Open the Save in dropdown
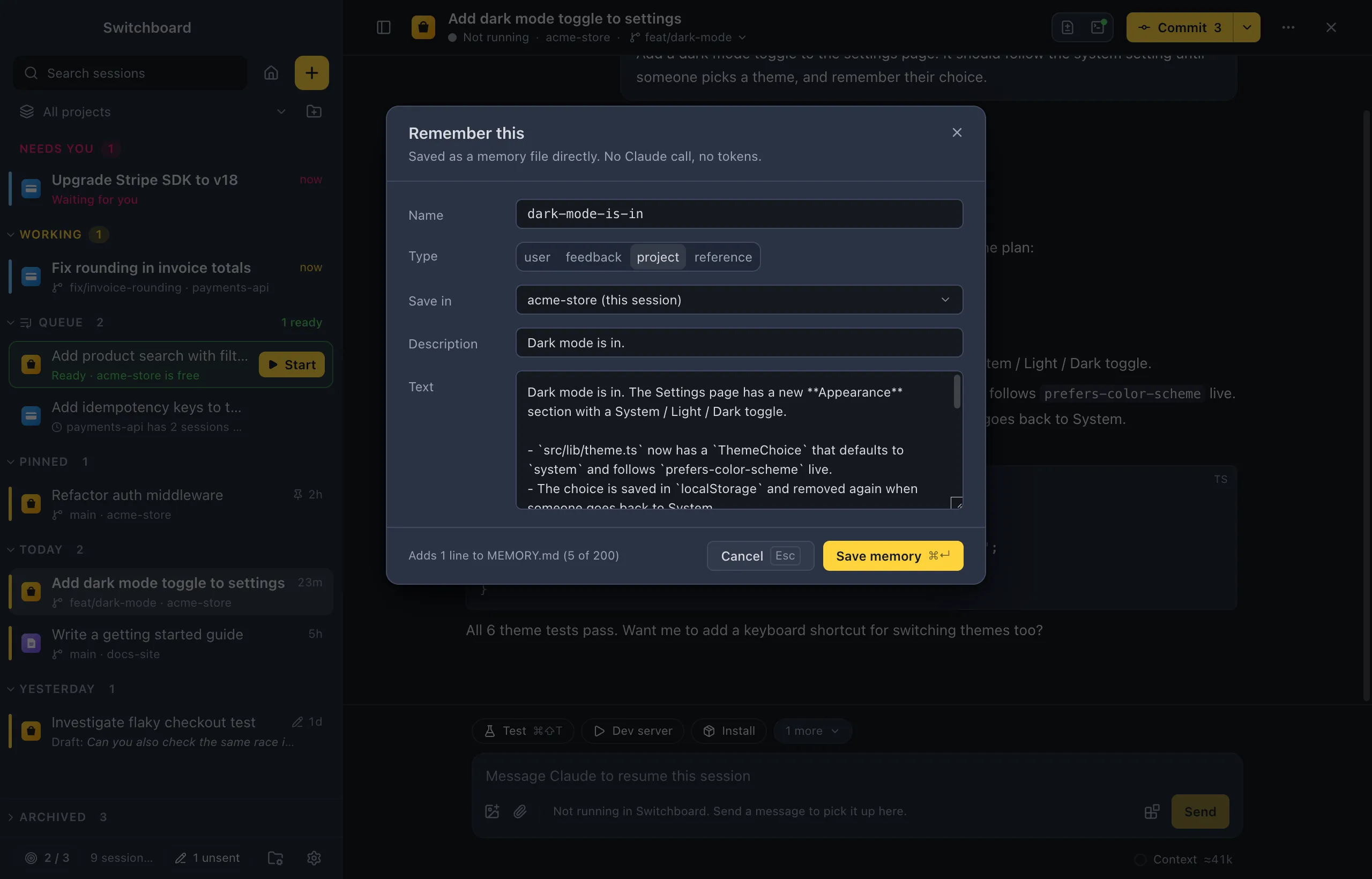The height and width of the screenshot is (879, 1372). [x=739, y=300]
